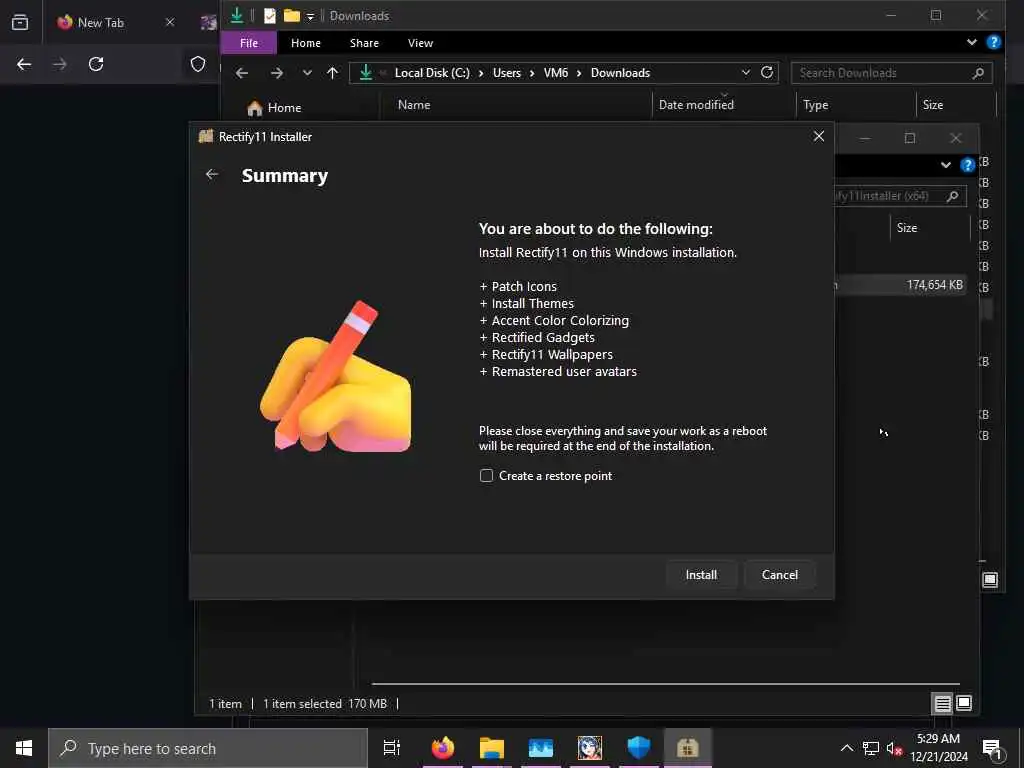Image resolution: width=1024 pixels, height=768 pixels.
Task: Click the muted volume tray icon
Action: point(894,748)
